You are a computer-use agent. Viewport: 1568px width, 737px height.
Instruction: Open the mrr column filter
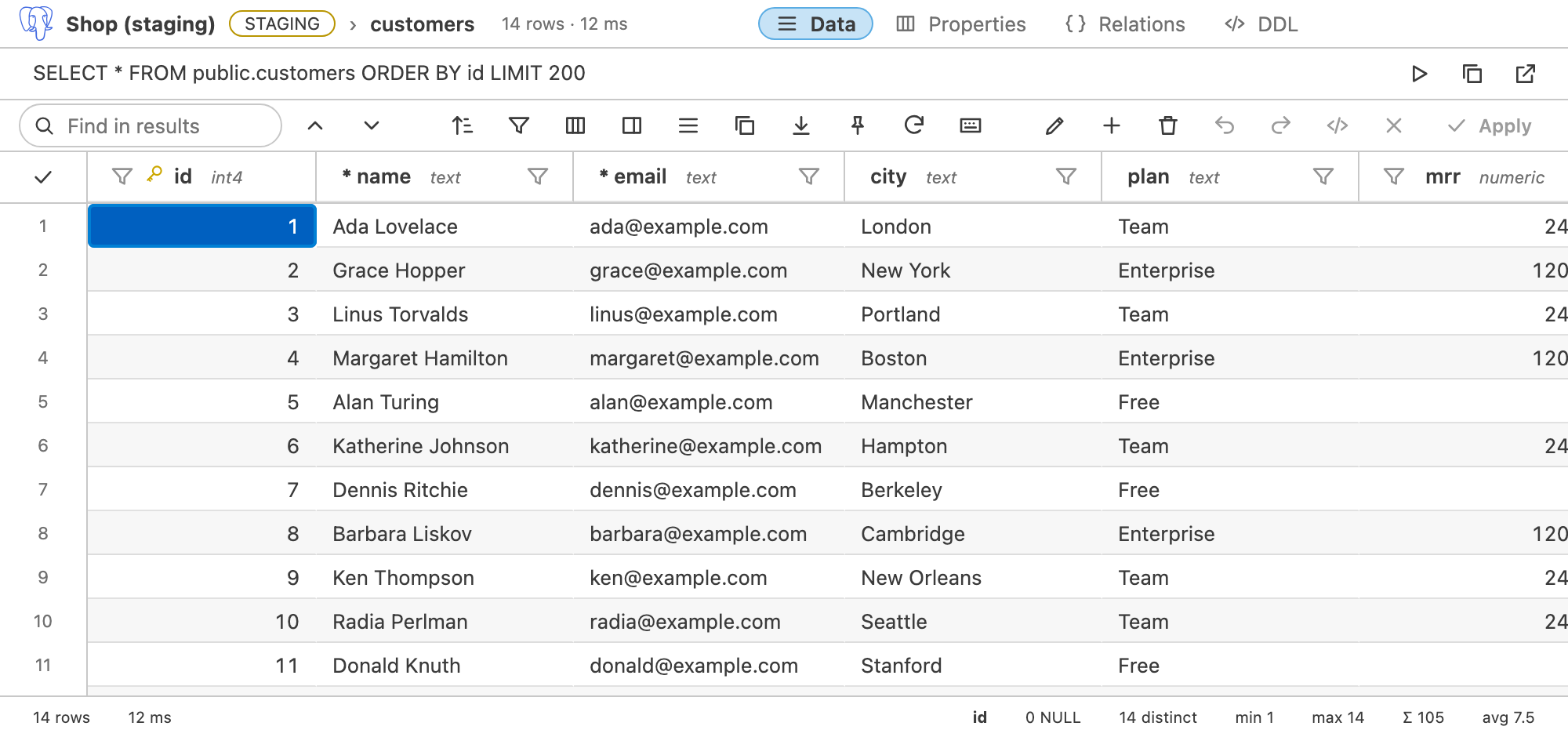tap(1394, 176)
